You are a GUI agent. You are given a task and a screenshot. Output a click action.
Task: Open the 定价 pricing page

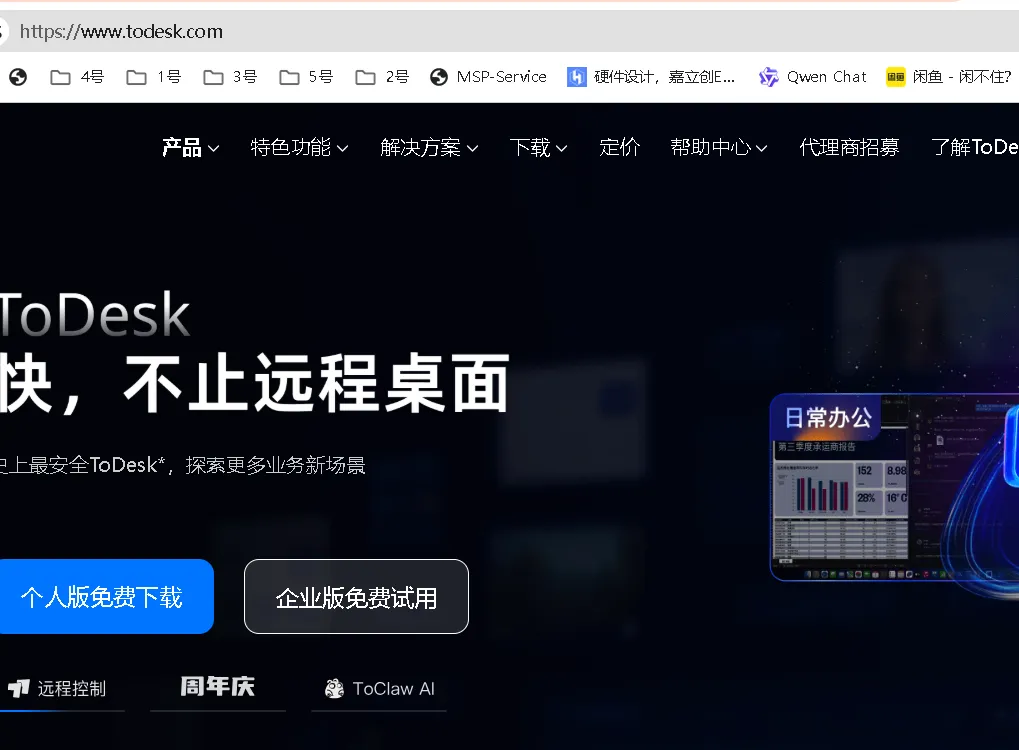(619, 148)
